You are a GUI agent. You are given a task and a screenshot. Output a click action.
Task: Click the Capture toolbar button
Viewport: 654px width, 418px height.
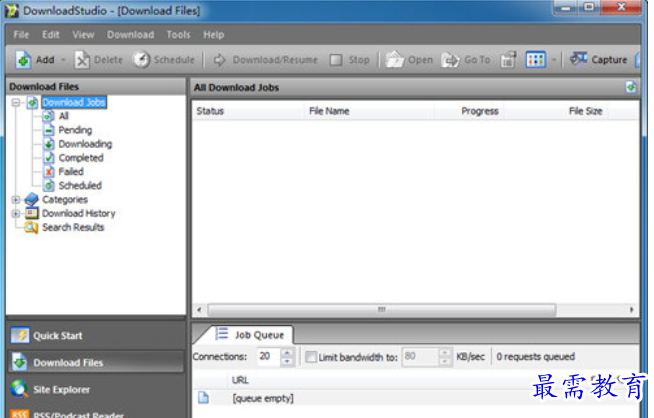click(599, 60)
